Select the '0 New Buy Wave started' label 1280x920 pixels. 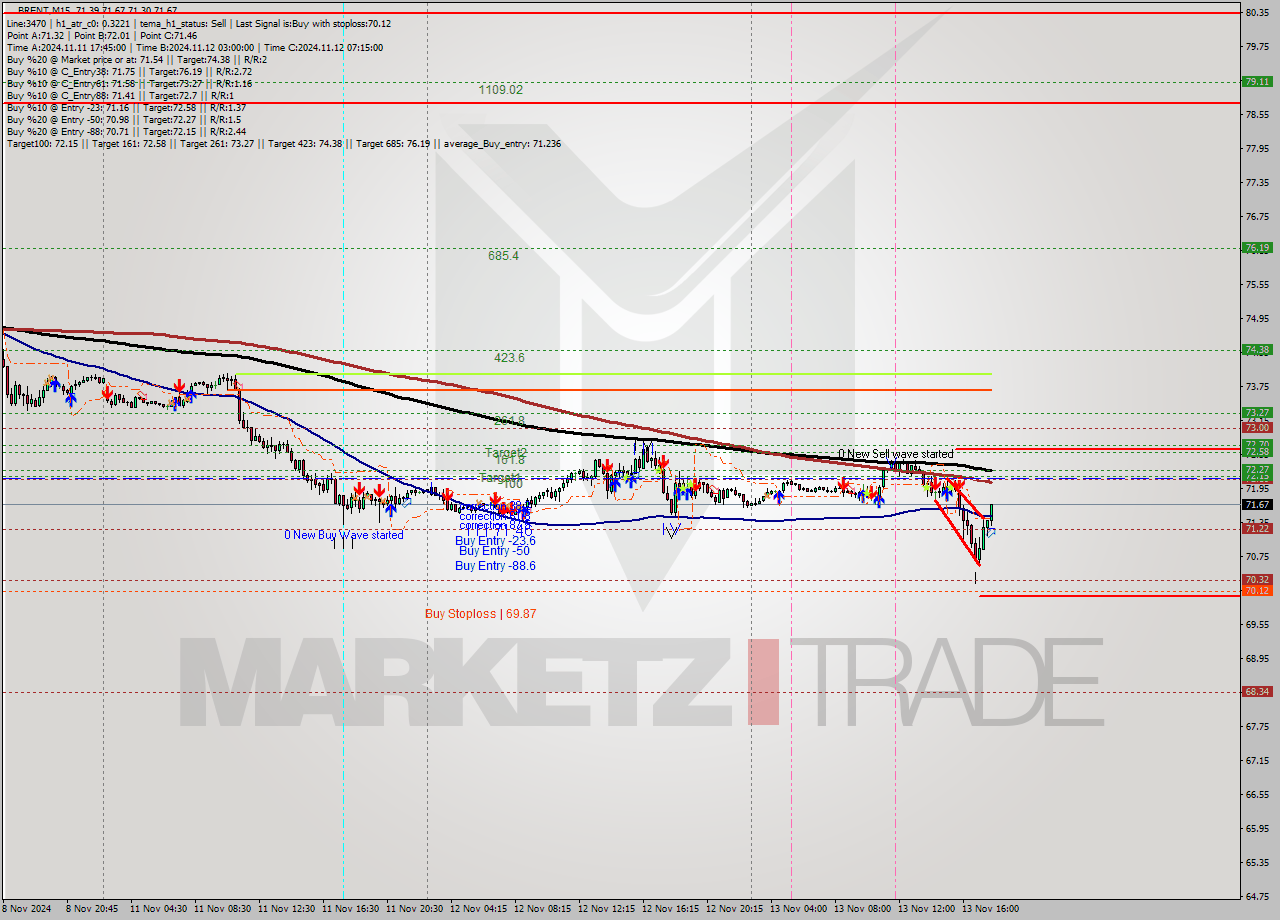point(344,535)
